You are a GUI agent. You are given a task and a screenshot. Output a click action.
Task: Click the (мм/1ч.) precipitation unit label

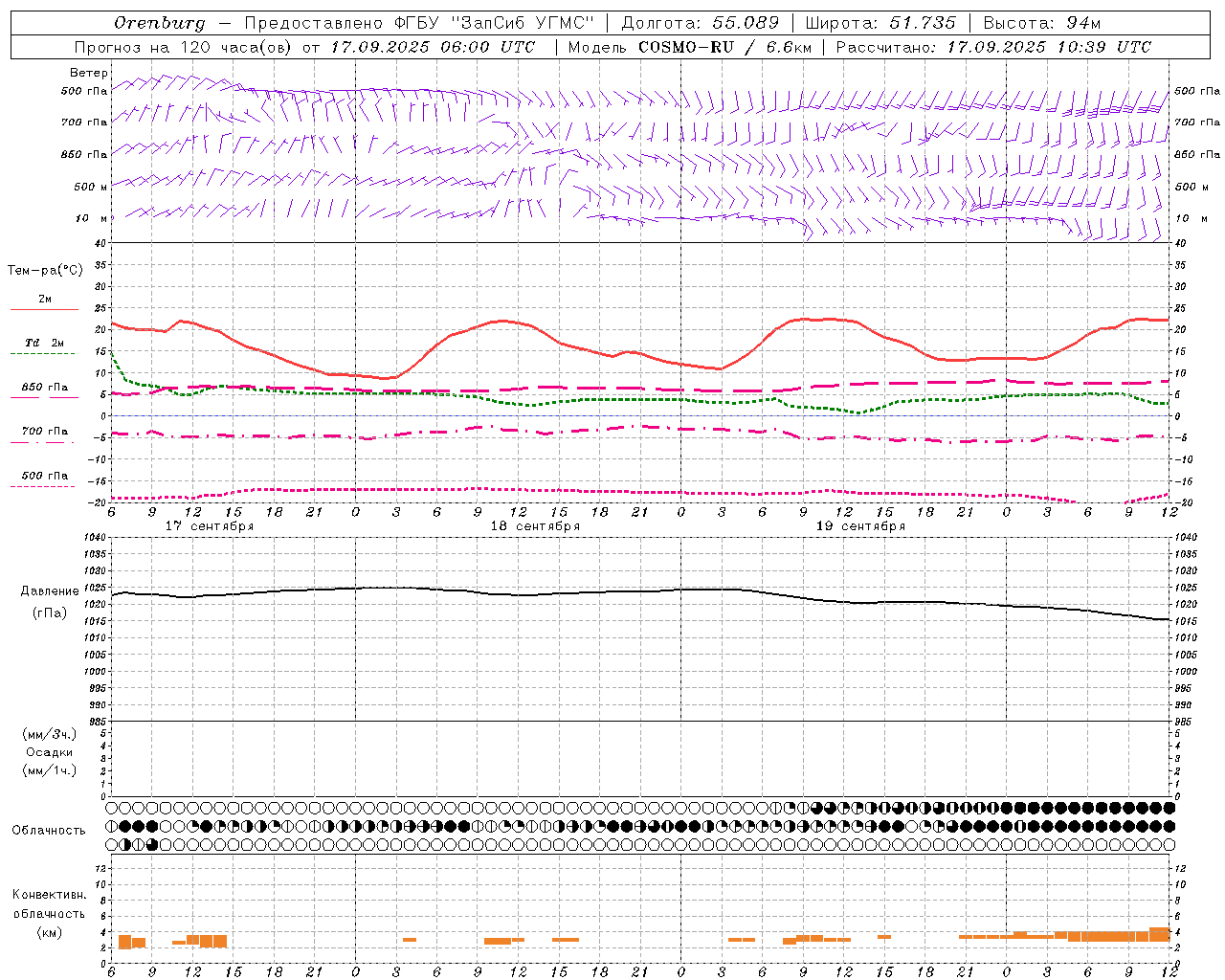point(50,770)
